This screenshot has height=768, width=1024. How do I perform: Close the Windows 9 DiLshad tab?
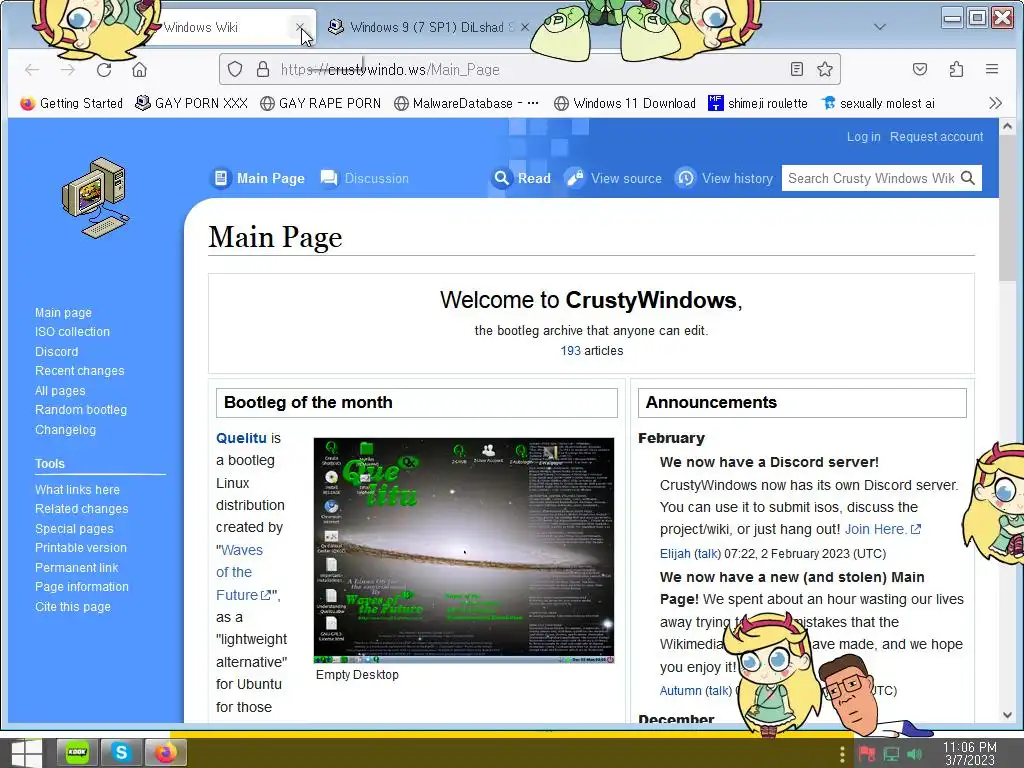[x=524, y=27]
